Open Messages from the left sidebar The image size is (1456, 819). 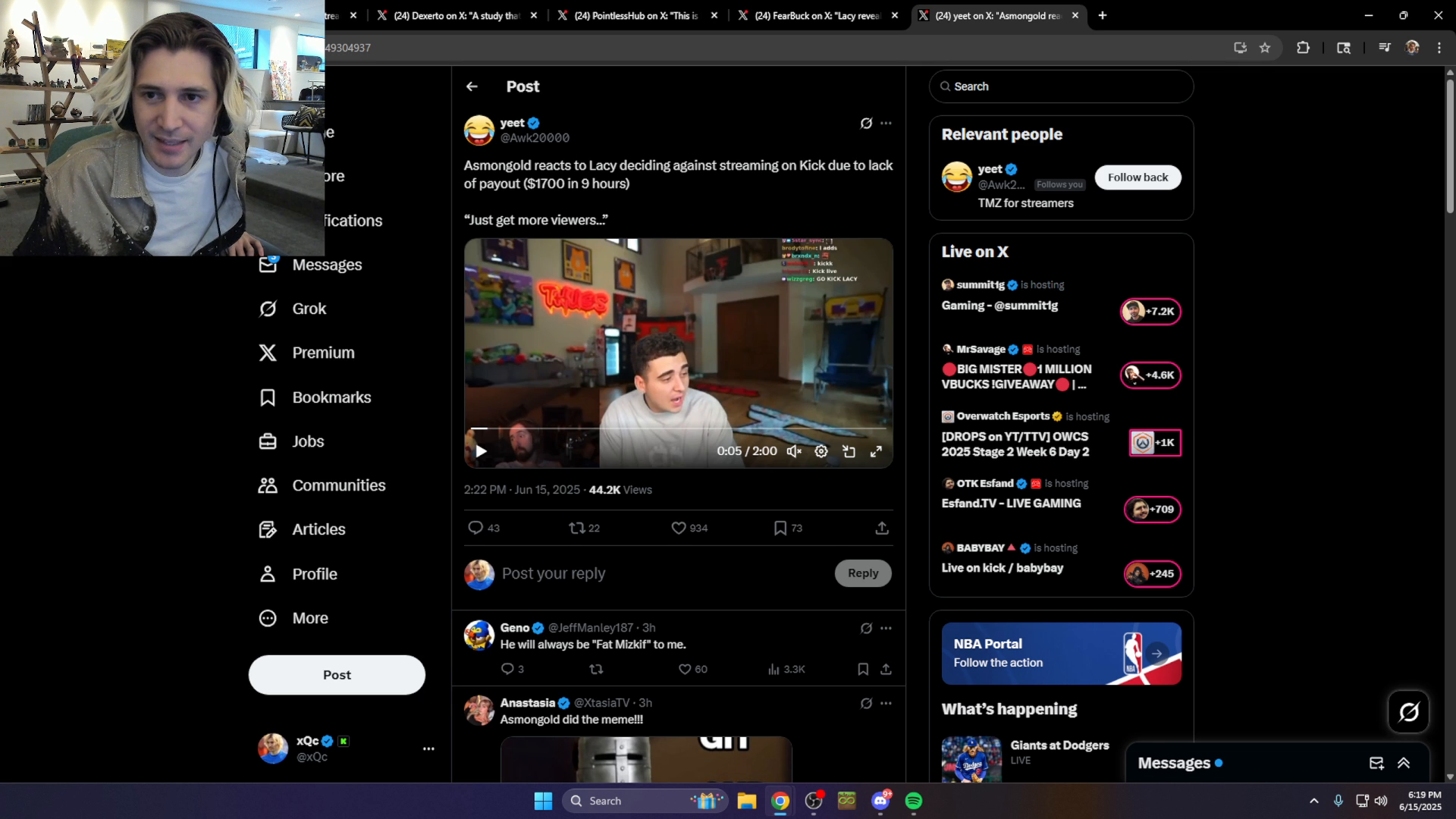[x=326, y=265]
